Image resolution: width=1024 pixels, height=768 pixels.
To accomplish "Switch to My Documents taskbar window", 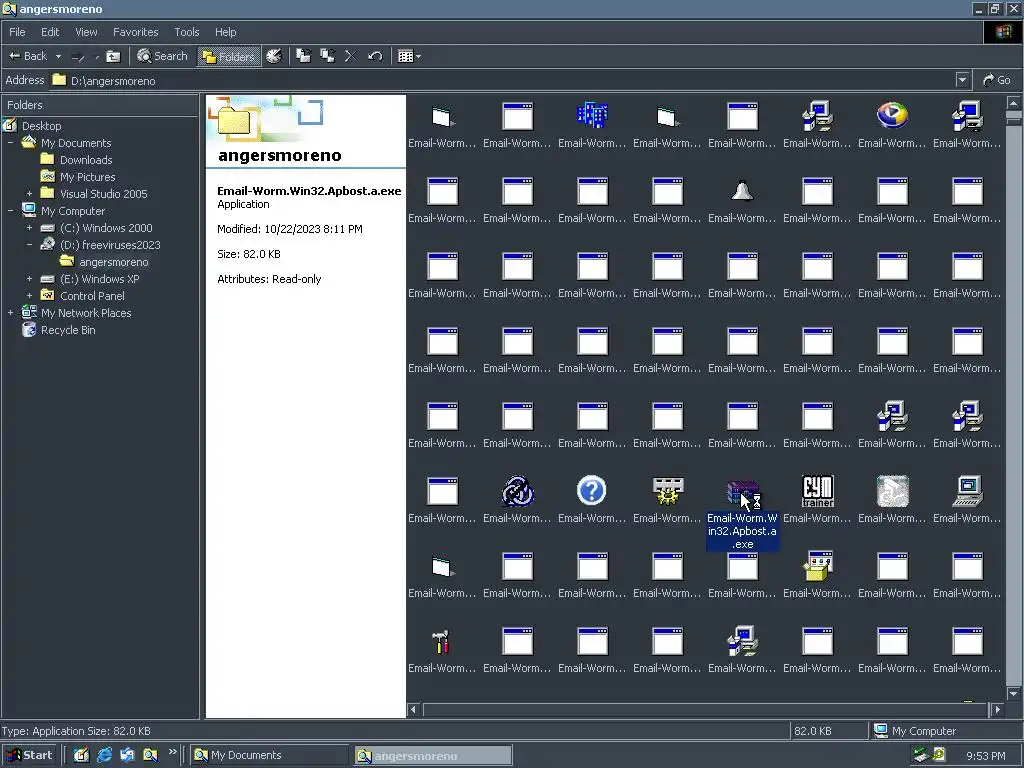I will pos(270,755).
